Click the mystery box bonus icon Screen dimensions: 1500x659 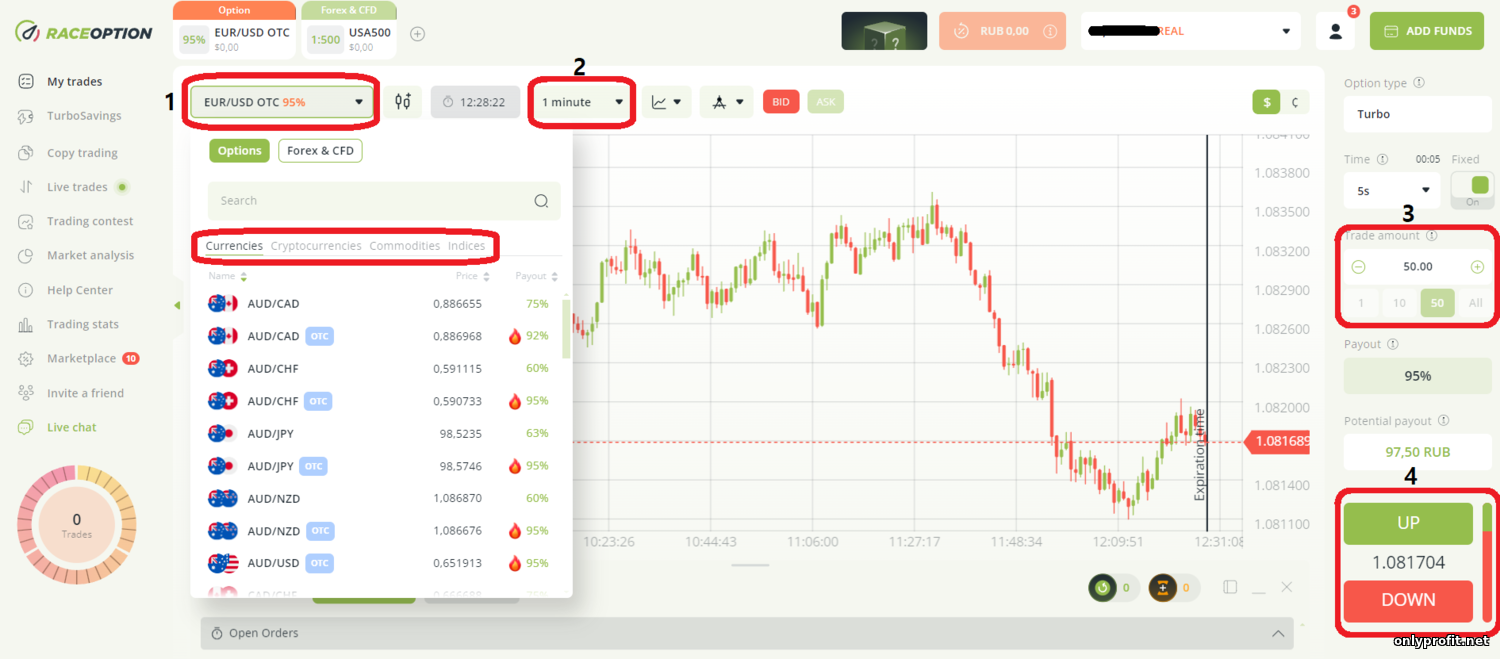tap(884, 31)
